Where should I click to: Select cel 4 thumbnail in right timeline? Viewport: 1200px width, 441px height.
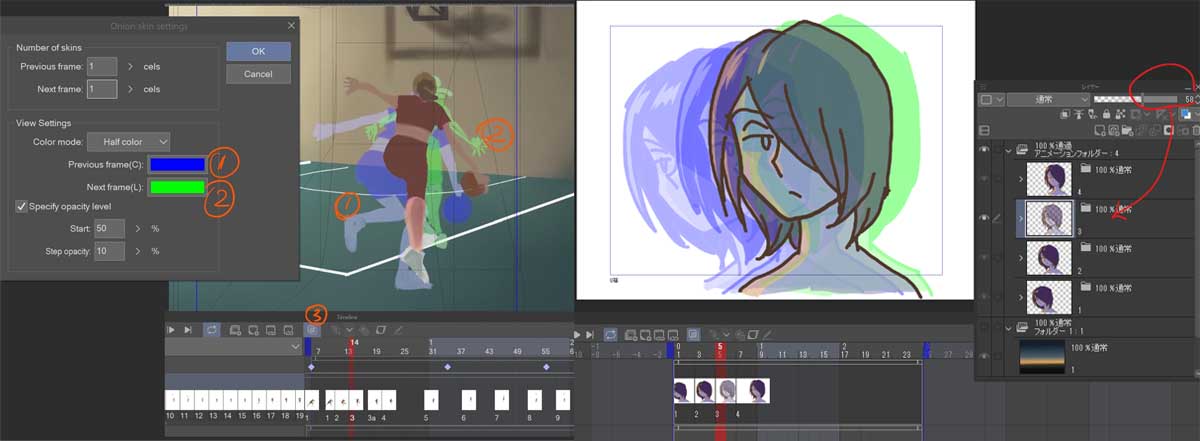pos(753,391)
